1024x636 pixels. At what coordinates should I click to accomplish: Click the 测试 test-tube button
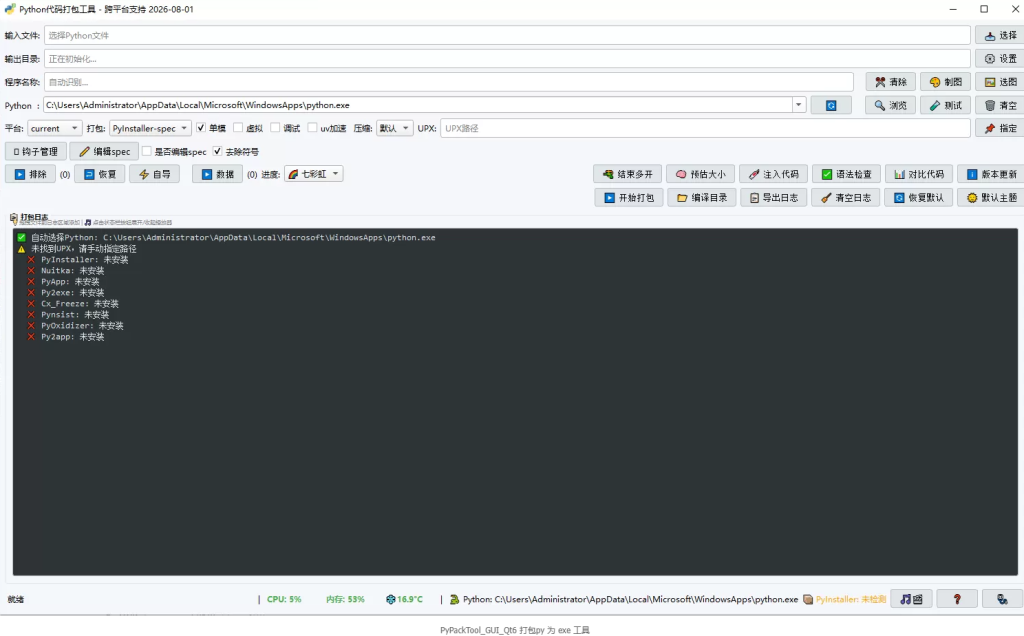[x=945, y=105]
